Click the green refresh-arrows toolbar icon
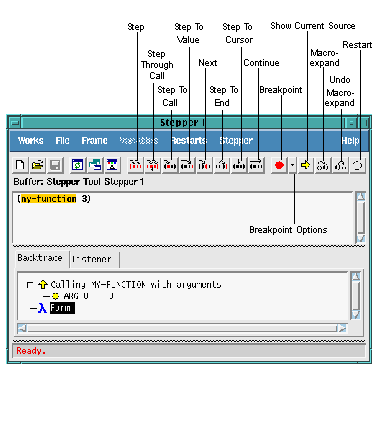This screenshot has height=427, width=383. coord(78,165)
